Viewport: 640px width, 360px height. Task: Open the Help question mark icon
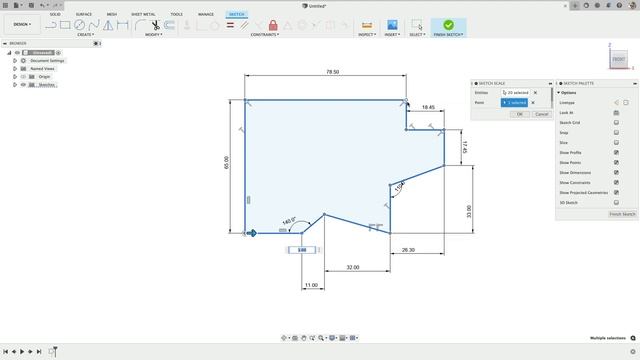[619, 5]
